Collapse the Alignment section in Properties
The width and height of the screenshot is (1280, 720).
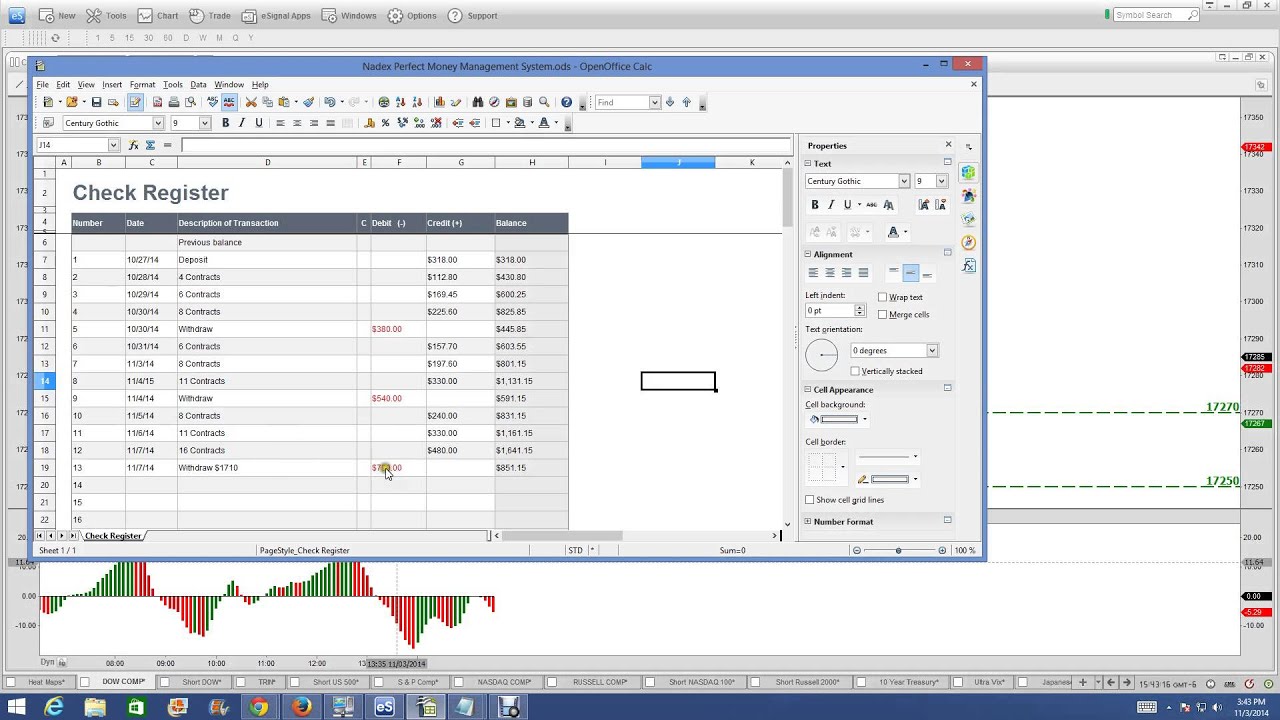tap(808, 254)
